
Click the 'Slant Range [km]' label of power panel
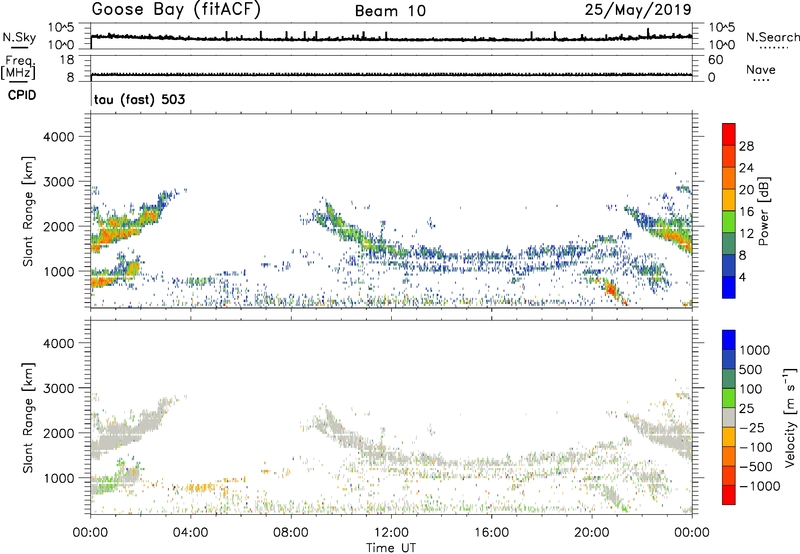coord(28,211)
